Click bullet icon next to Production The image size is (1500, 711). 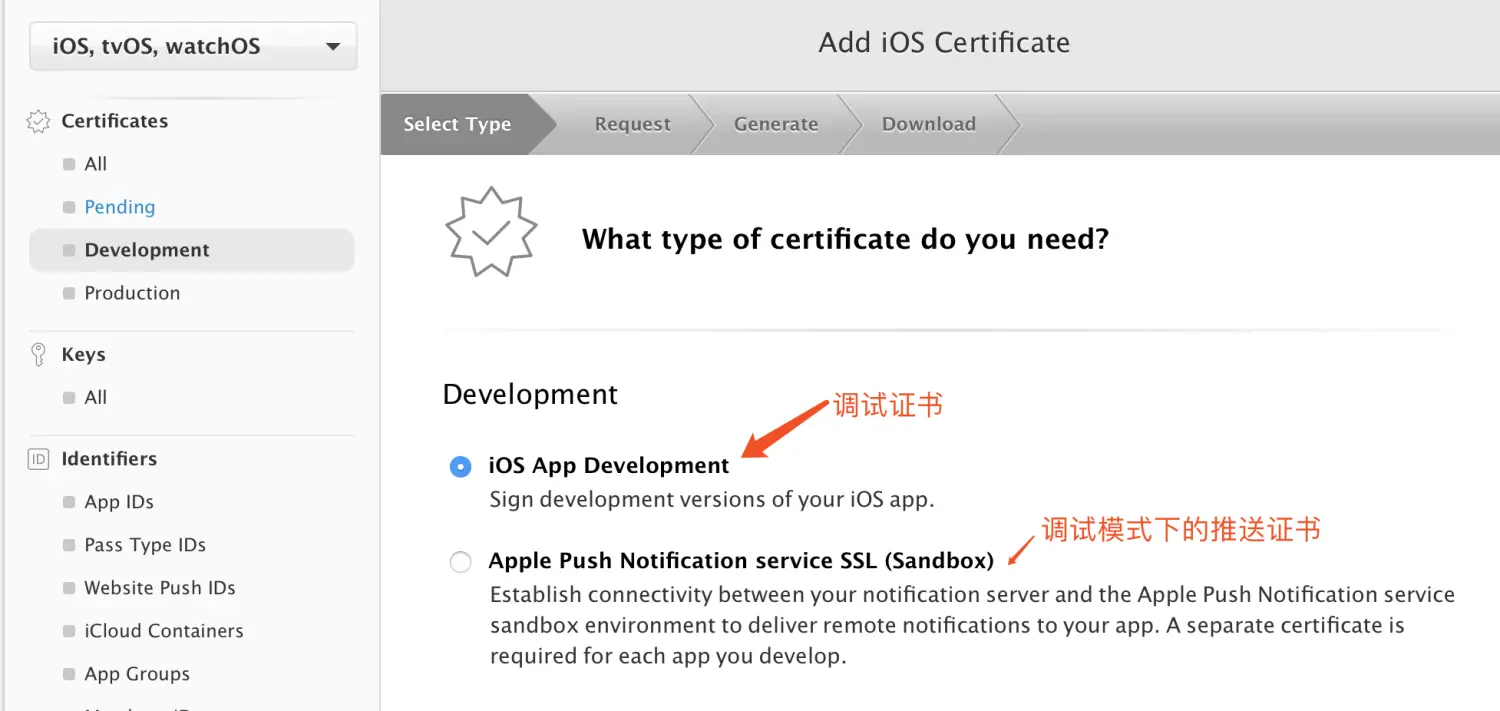tap(69, 293)
